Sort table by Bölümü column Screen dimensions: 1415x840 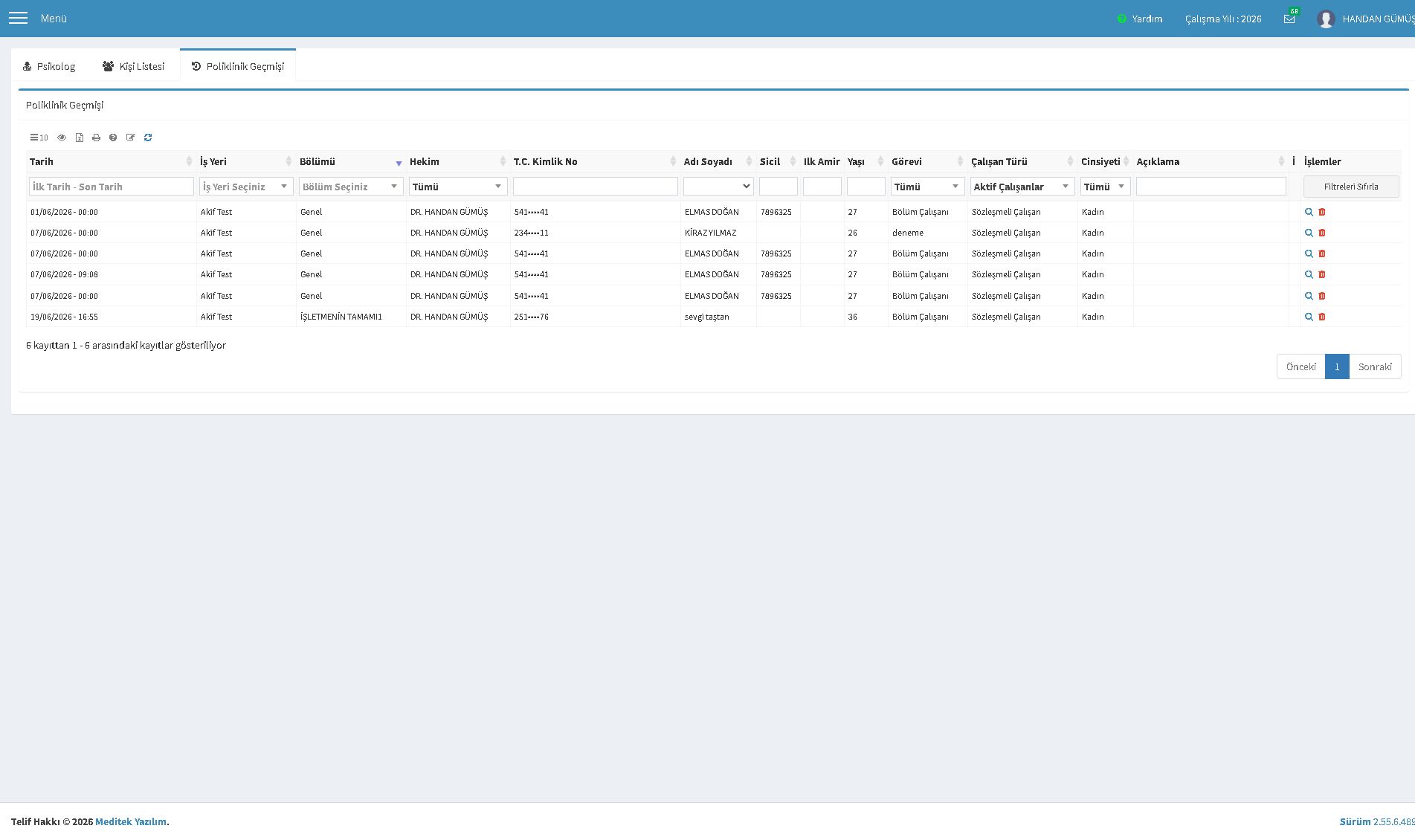(350, 161)
